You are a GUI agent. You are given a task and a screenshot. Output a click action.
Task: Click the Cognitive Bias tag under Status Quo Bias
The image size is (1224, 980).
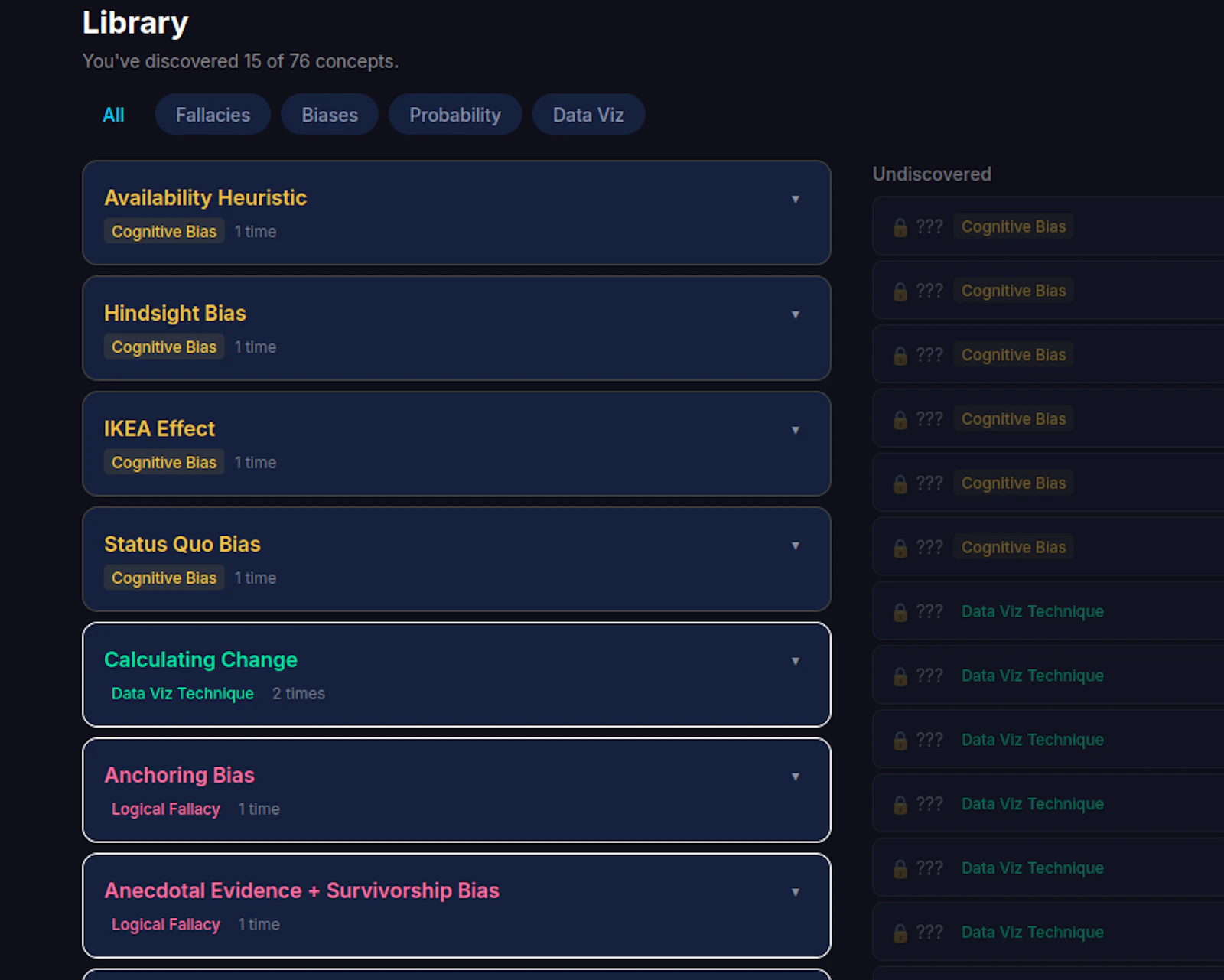[164, 578]
